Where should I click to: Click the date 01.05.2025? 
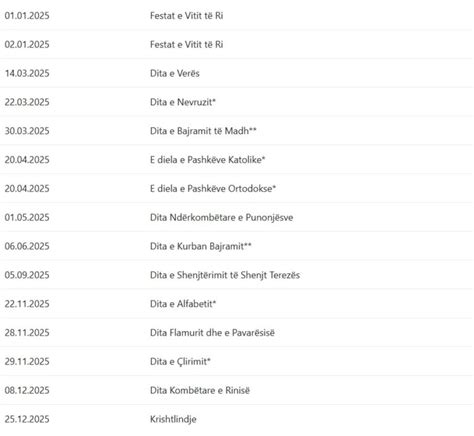coord(27,217)
